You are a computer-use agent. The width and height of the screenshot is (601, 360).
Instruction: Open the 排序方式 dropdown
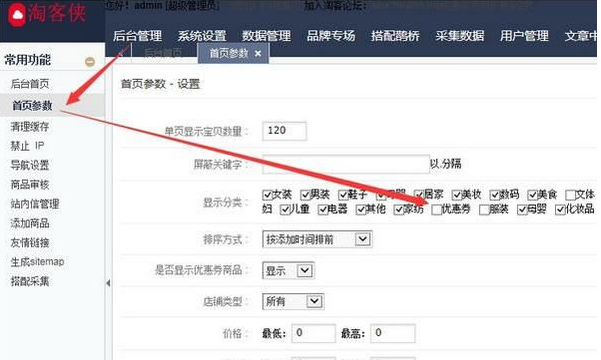click(x=317, y=239)
